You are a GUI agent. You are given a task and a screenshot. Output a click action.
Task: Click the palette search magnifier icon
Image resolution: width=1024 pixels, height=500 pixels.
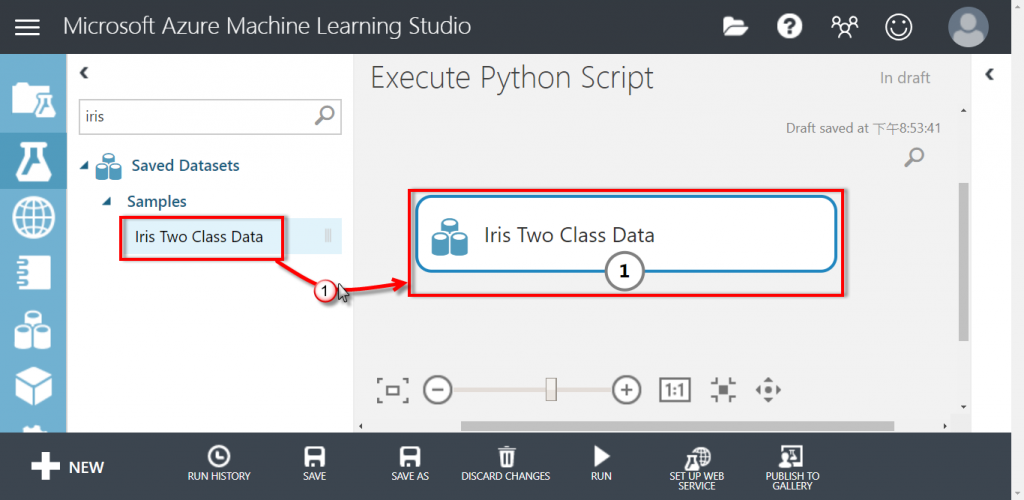(x=324, y=116)
